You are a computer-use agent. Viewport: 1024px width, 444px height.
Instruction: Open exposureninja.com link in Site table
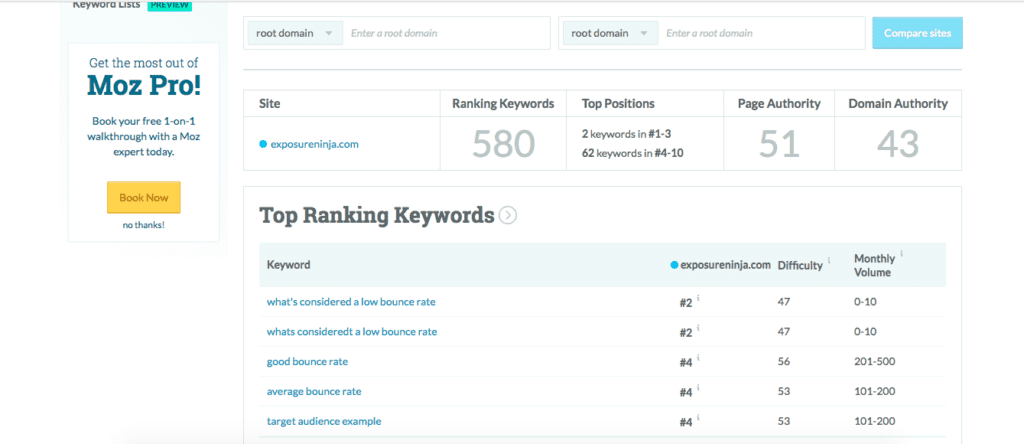click(x=314, y=144)
